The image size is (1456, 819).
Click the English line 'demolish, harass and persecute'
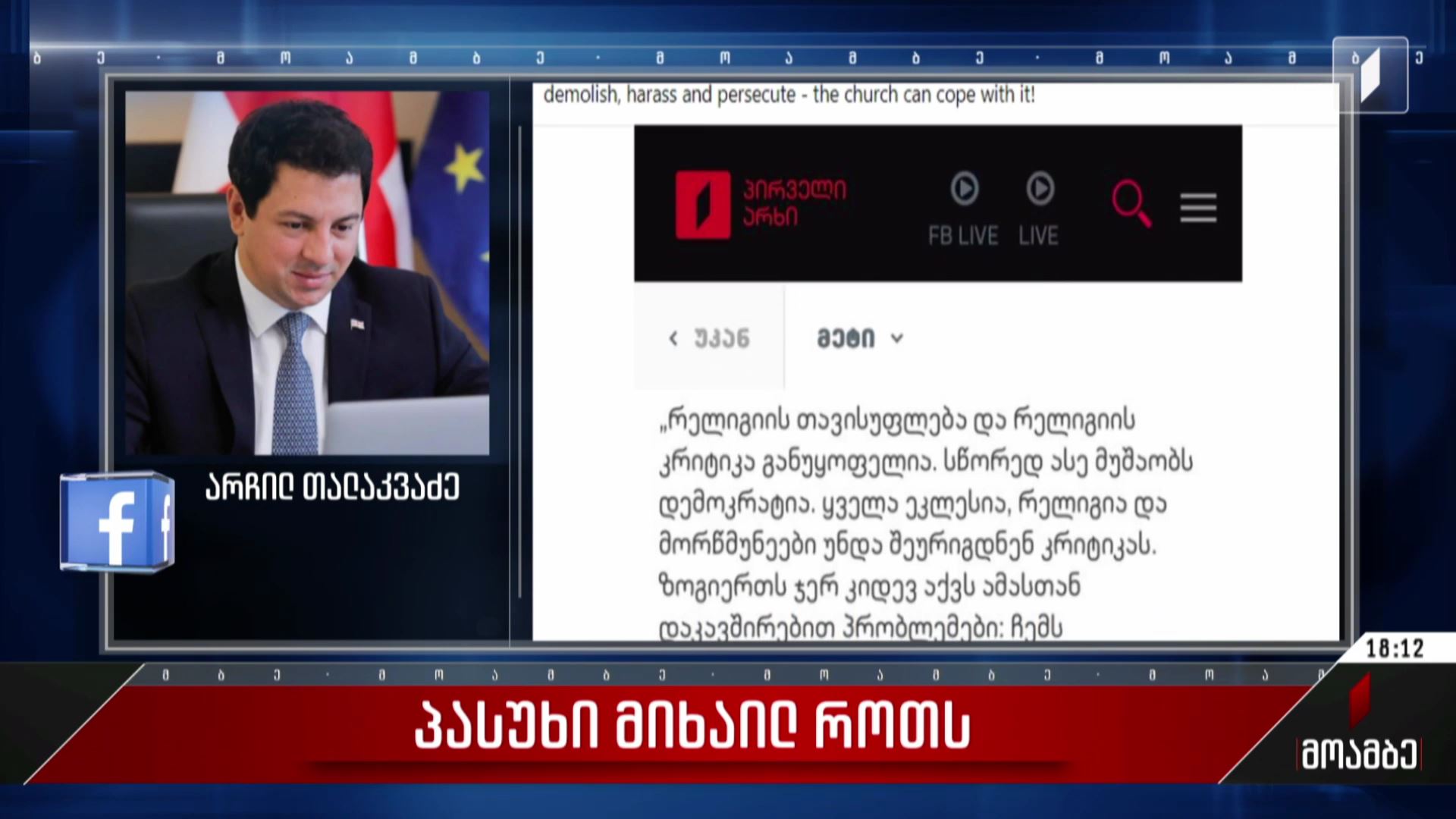(670, 96)
